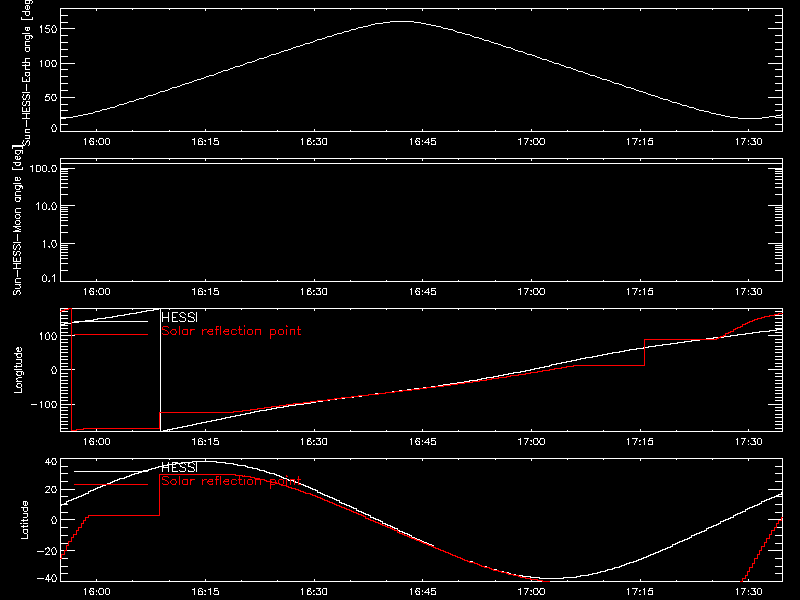The width and height of the screenshot is (800, 600).
Task: Select 16:45 time label under Longitude plot
Action: (422, 442)
